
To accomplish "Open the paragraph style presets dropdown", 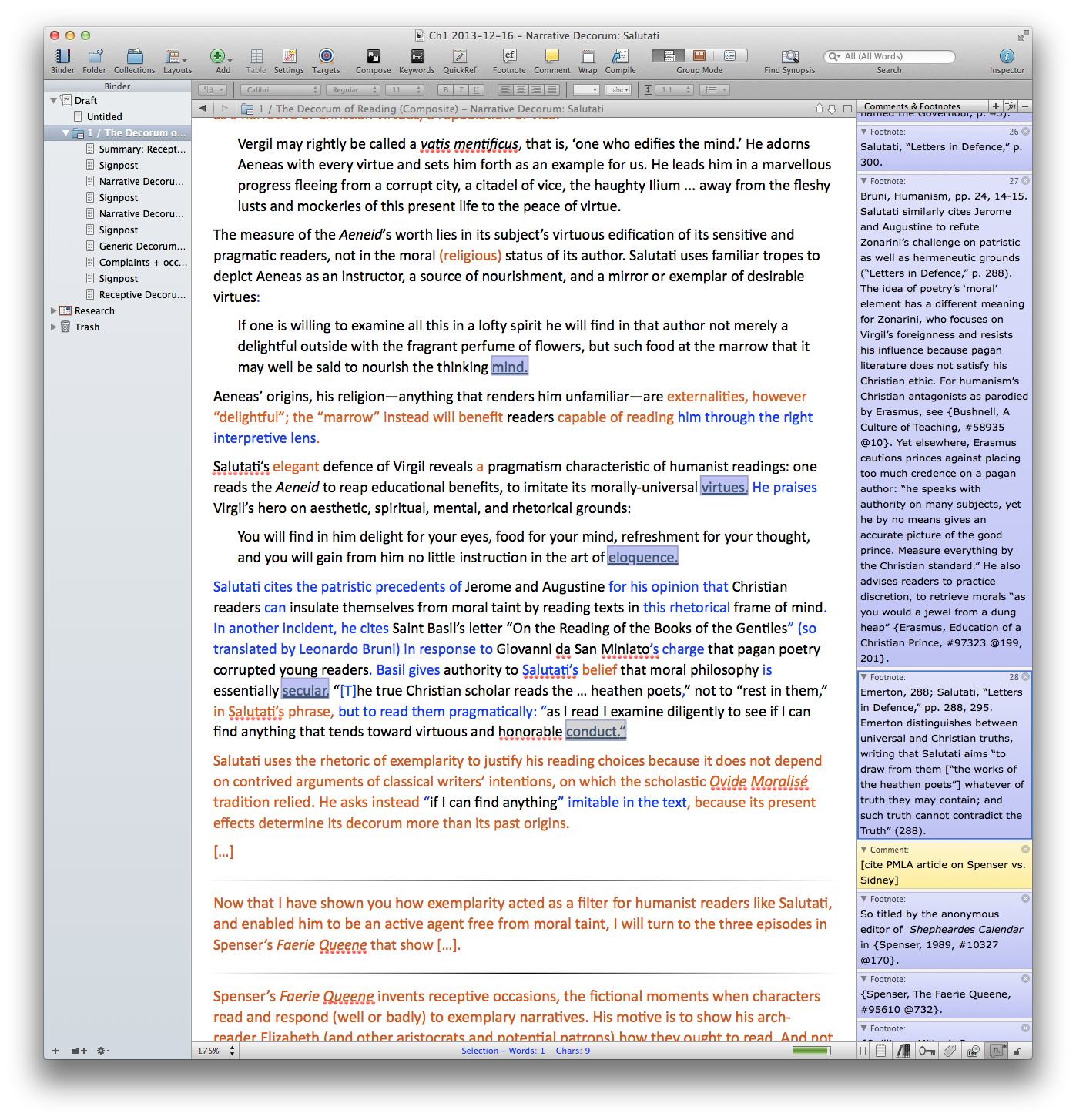I will click(212, 90).
